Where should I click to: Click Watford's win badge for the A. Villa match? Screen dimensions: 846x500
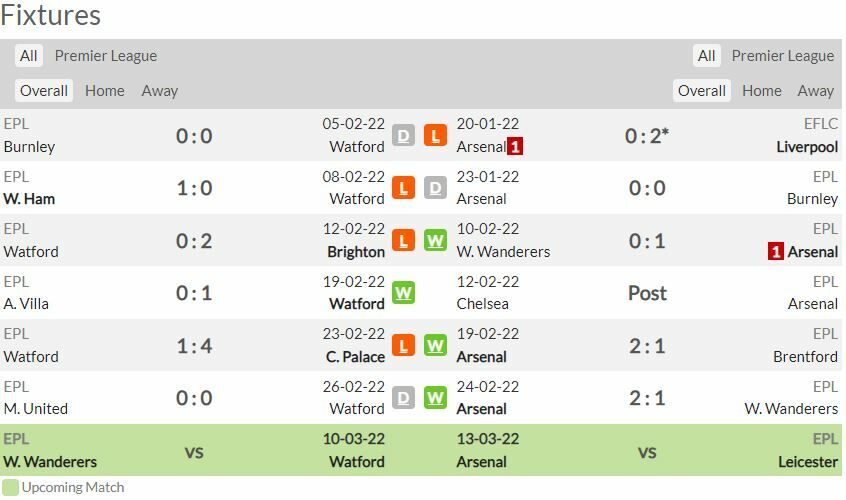[x=403, y=293]
